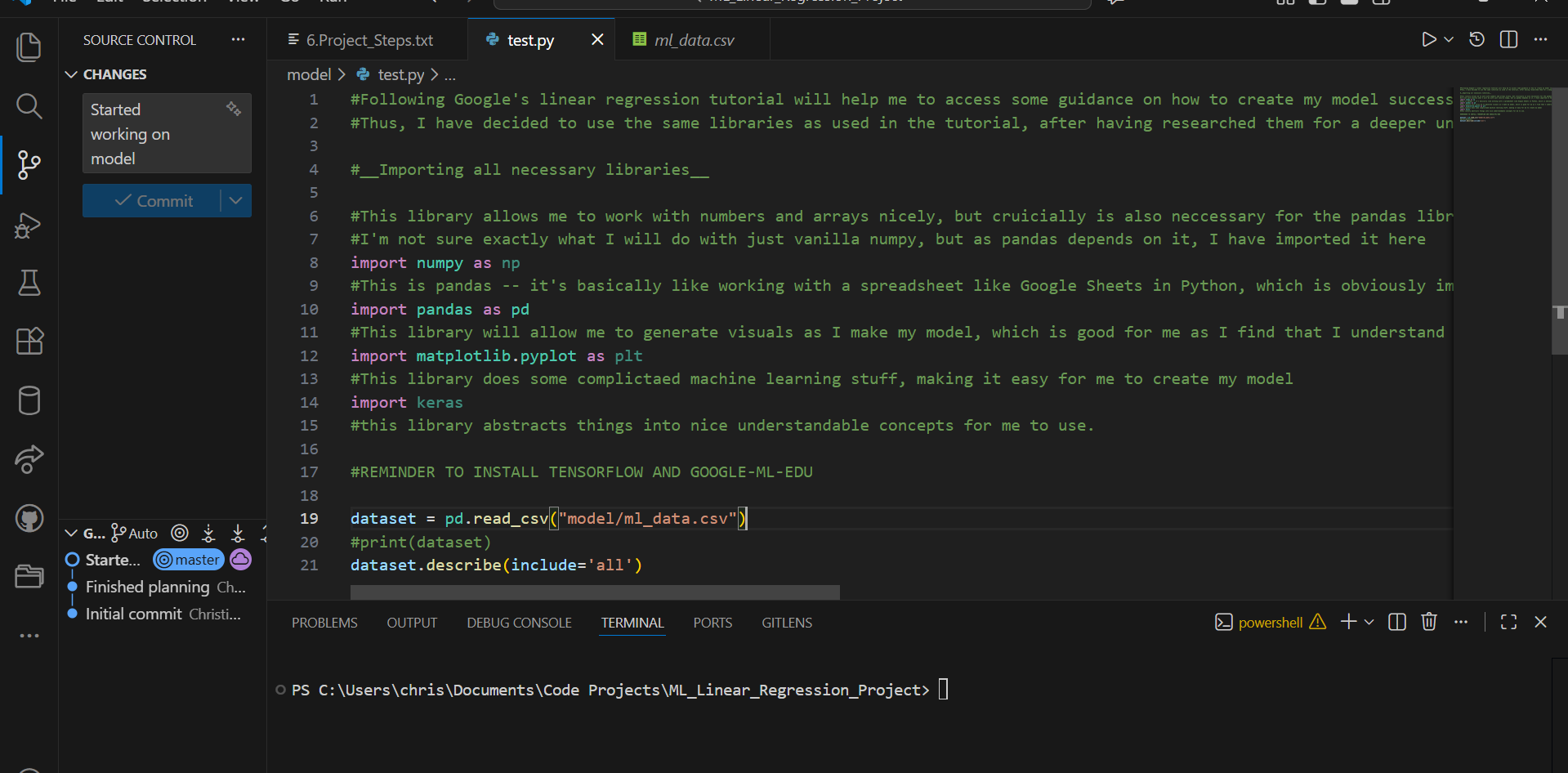
Task: Switch to the PROBLEMS panel tab
Action: [324, 623]
